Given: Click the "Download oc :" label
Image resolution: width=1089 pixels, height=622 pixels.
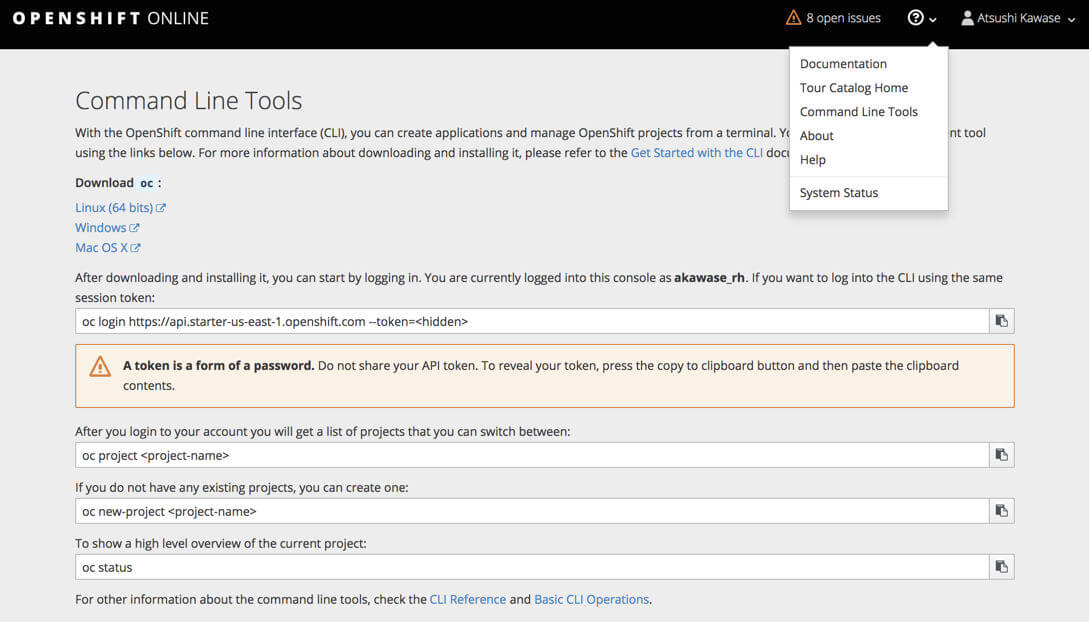Looking at the screenshot, I should pos(118,183).
